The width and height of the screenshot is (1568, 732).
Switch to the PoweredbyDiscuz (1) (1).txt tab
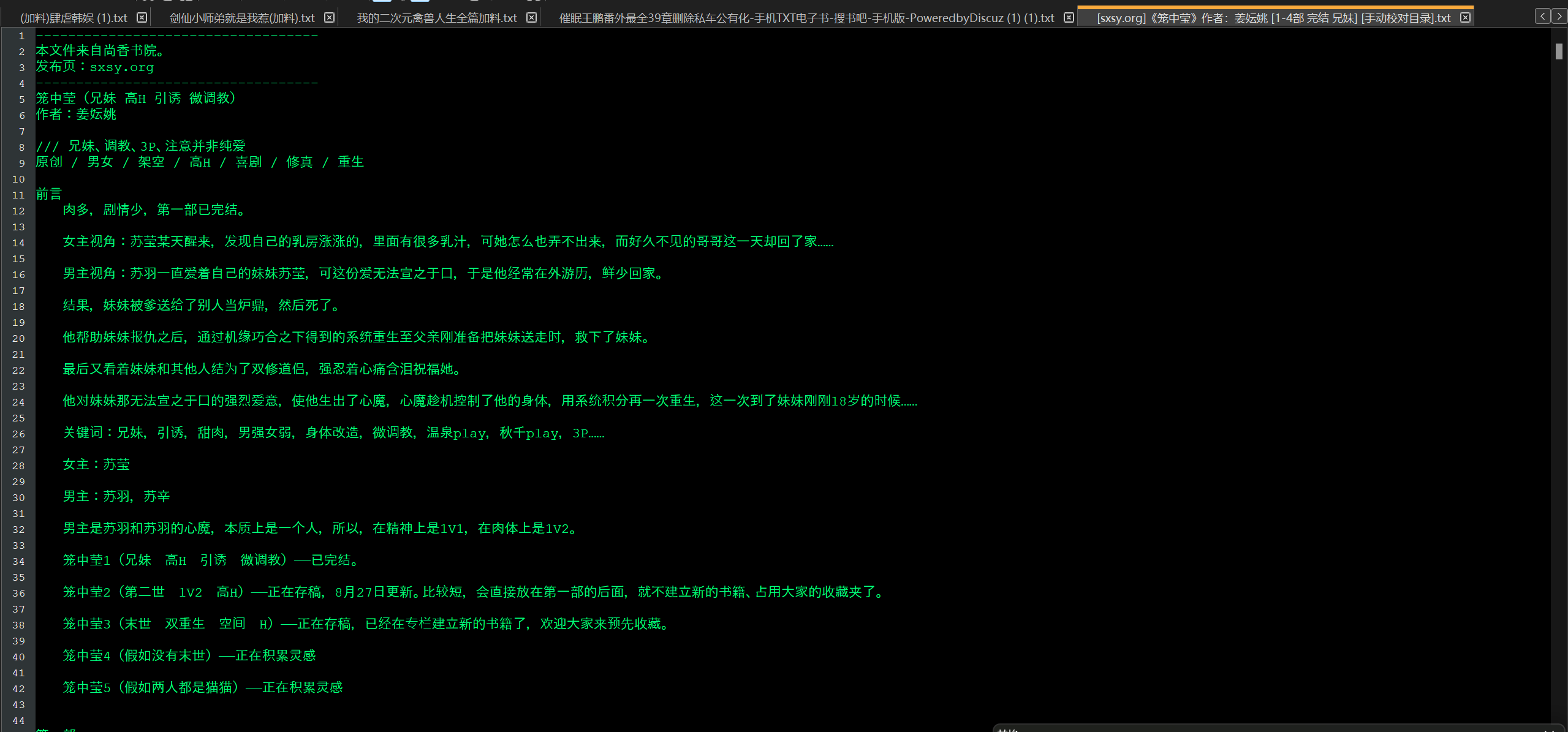806,18
